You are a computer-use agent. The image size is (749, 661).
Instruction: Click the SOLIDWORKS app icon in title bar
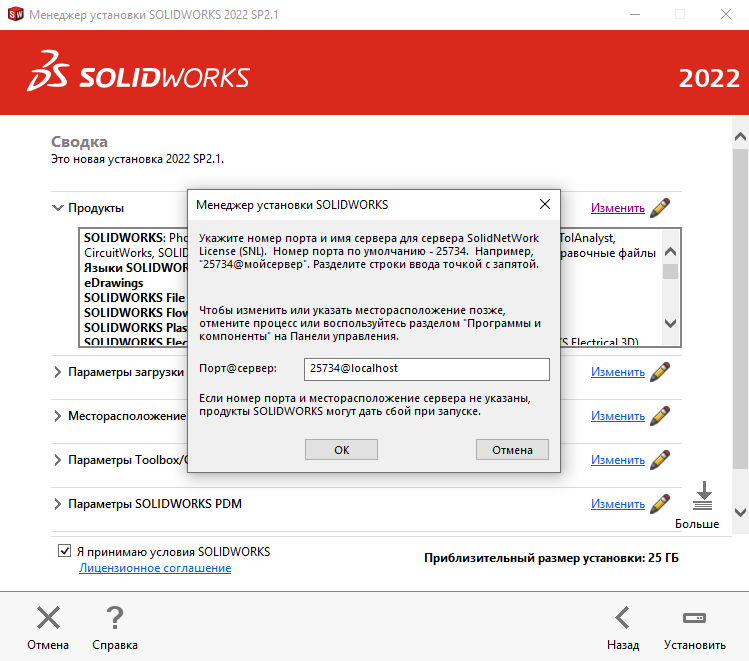tap(15, 14)
